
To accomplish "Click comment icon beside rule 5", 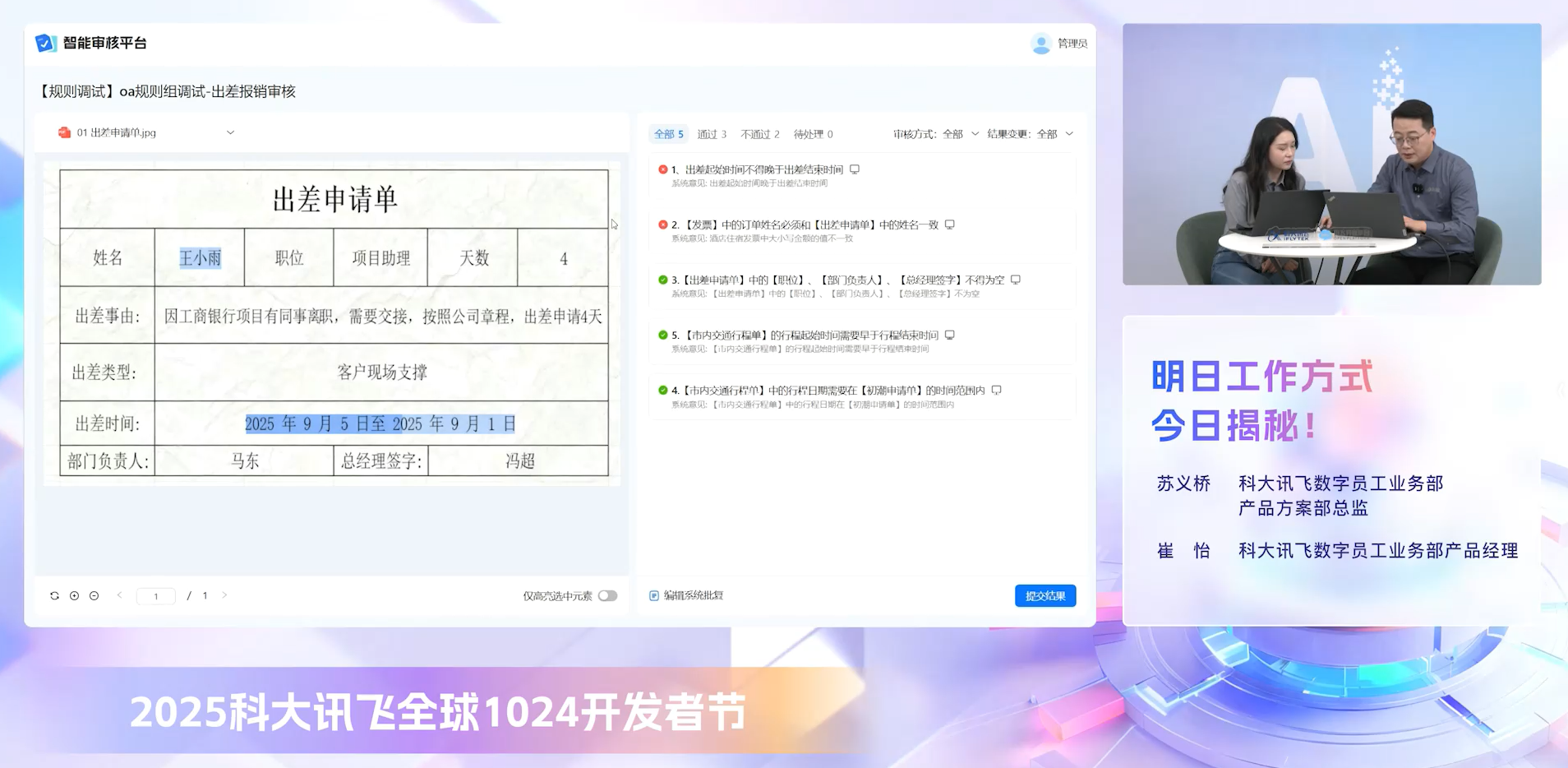I will [x=949, y=335].
